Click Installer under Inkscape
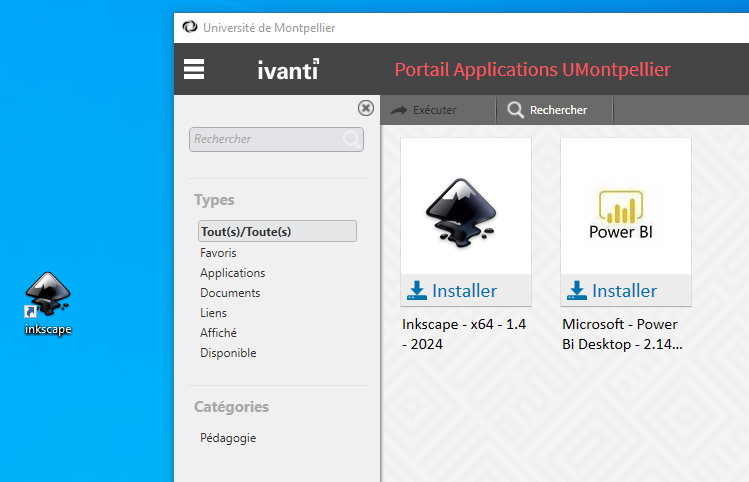This screenshot has height=482, width=749. tap(453, 290)
